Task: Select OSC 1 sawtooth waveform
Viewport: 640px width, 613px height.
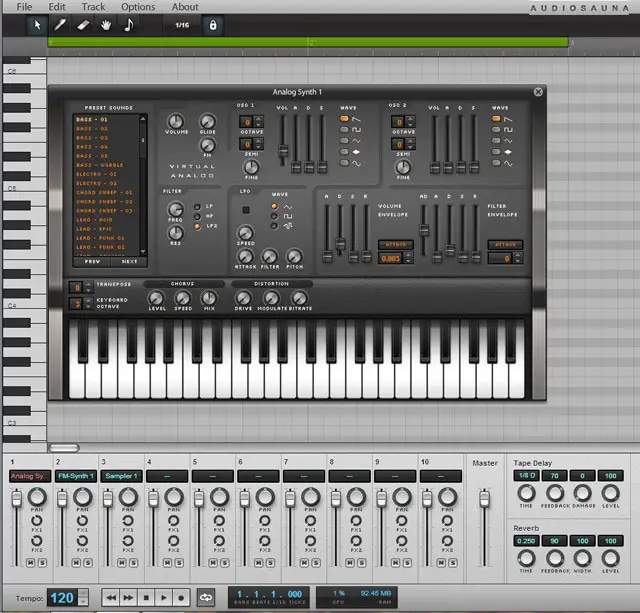Action: point(344,119)
